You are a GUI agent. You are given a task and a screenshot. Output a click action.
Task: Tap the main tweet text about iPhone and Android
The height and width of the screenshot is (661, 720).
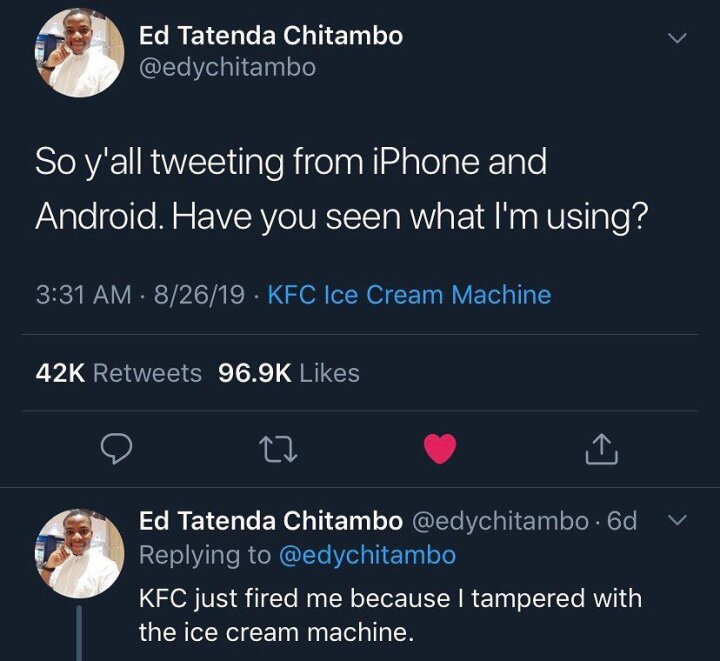[342, 189]
